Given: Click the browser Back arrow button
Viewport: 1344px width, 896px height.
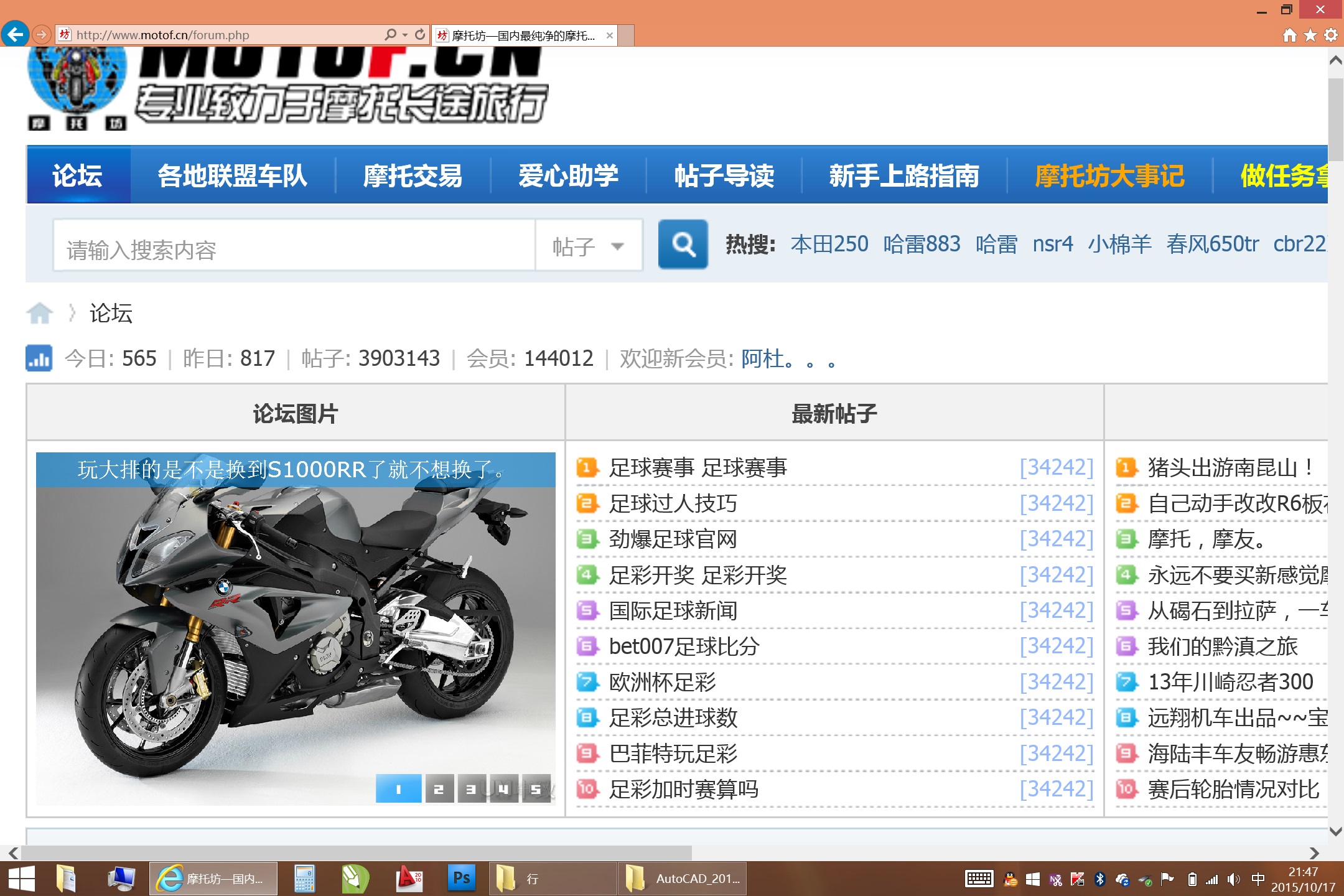Looking at the screenshot, I should (x=15, y=34).
